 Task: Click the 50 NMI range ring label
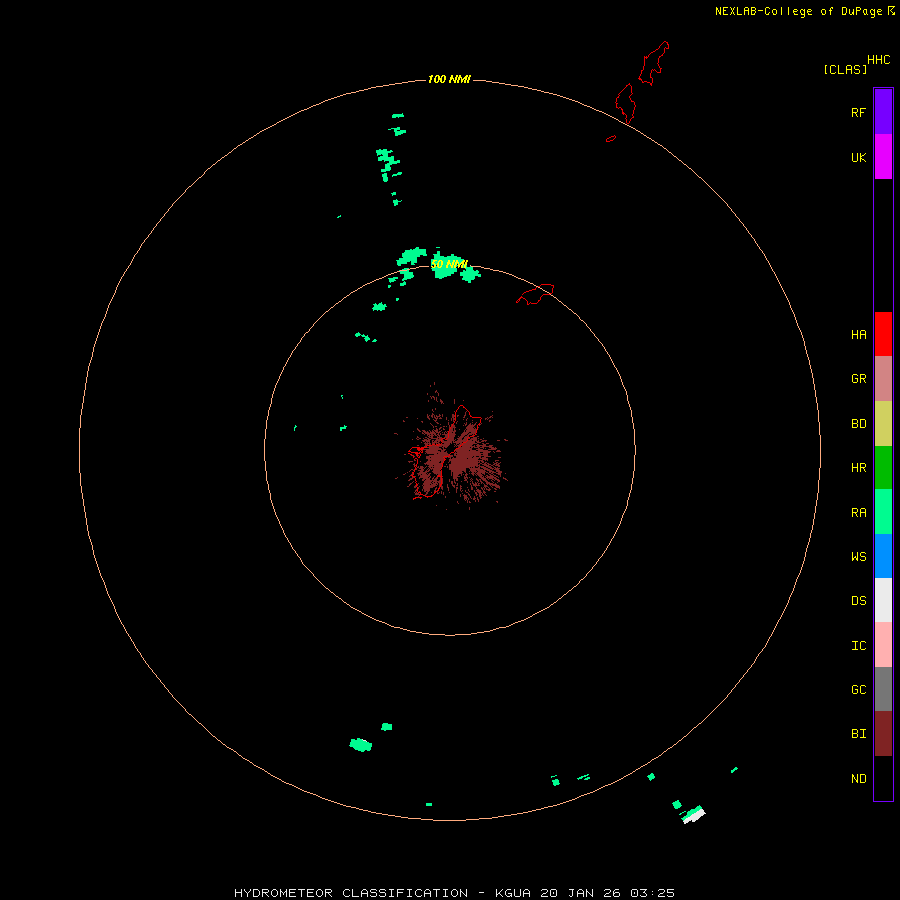coord(449,264)
